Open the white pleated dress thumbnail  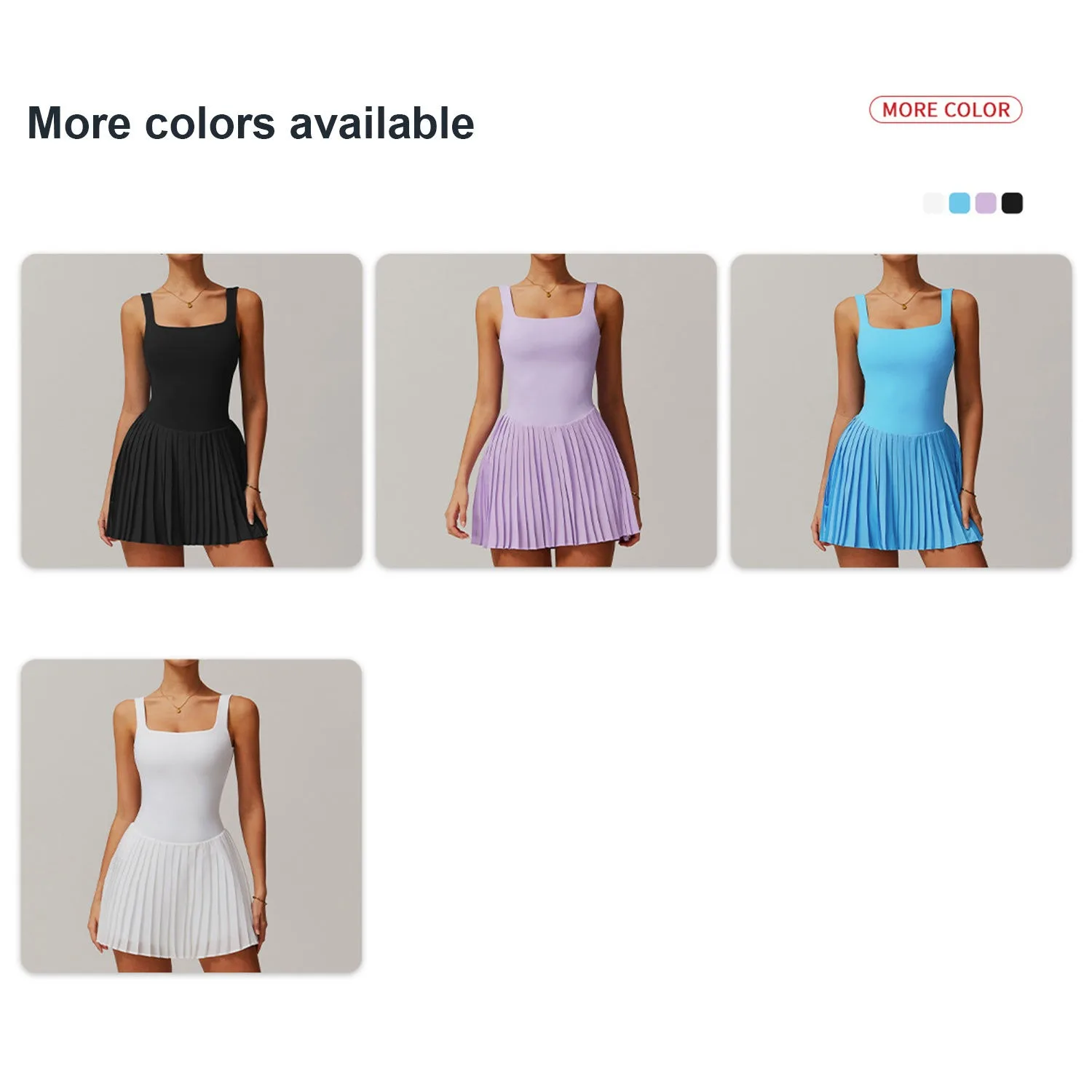pyautogui.click(x=191, y=816)
